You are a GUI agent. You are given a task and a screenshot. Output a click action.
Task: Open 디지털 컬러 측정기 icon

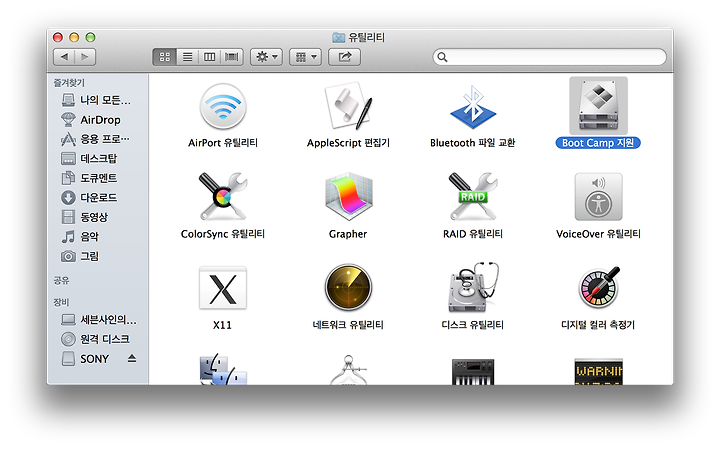coord(599,287)
